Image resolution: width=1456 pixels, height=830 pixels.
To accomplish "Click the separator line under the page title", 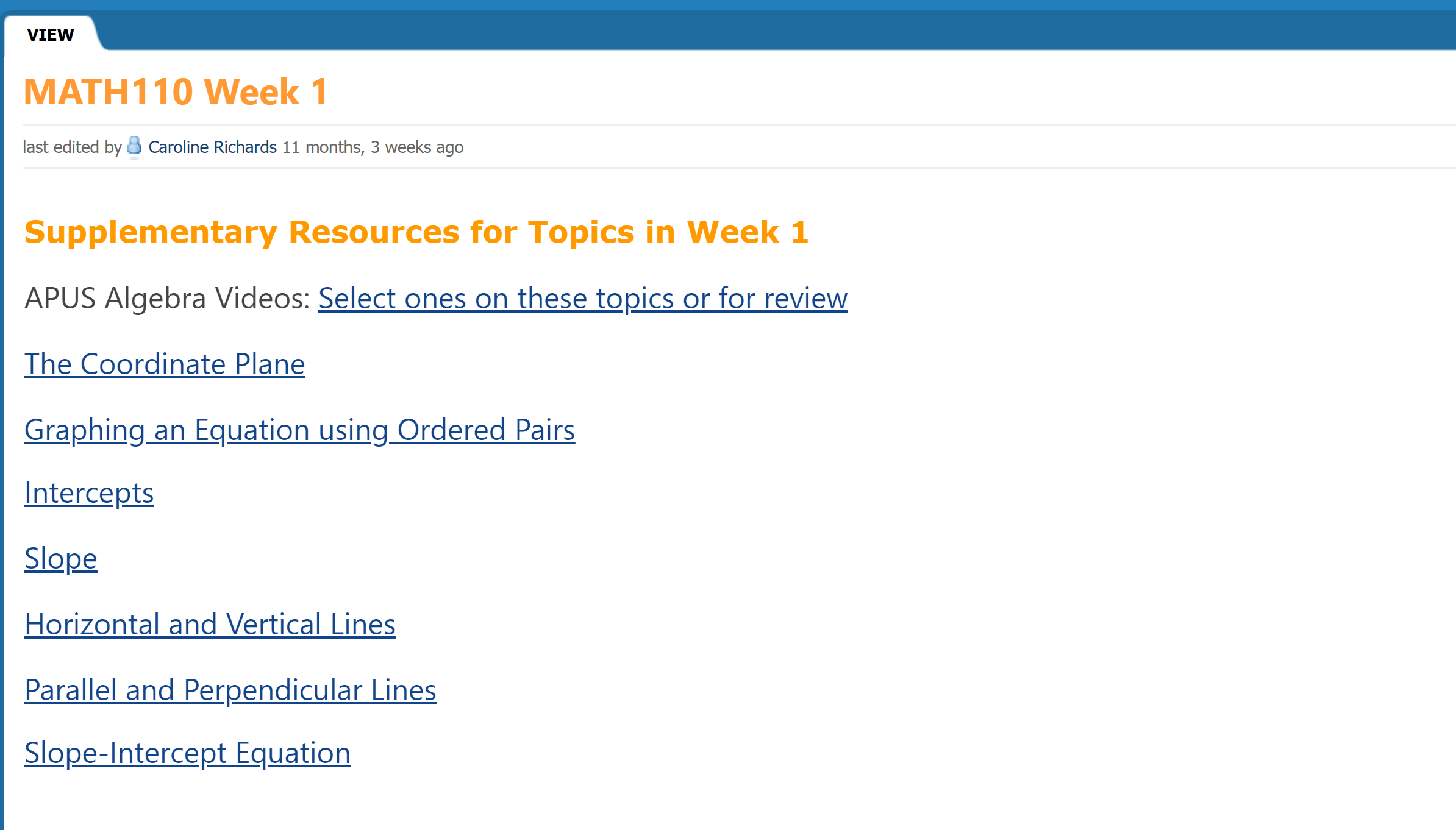I will [739, 126].
